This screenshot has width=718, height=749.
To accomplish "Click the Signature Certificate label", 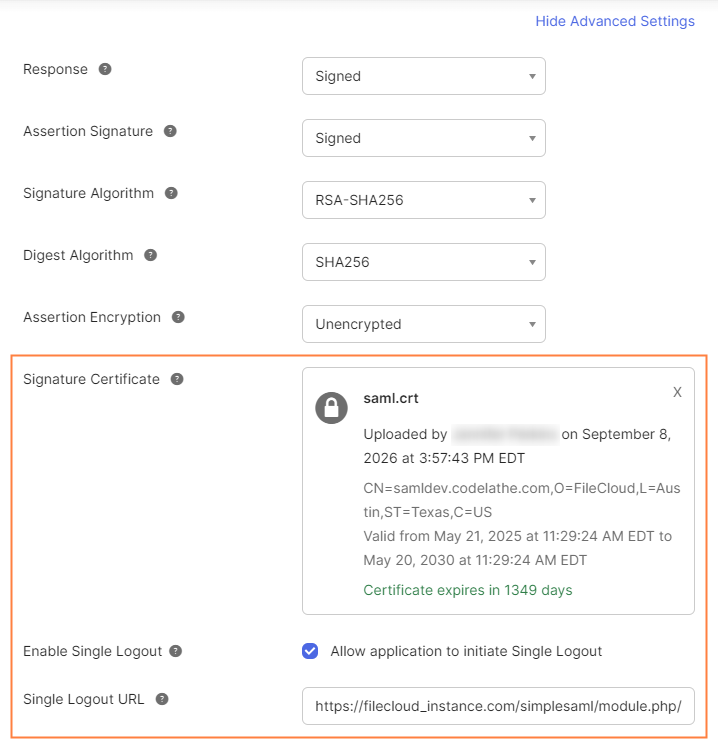I will point(91,379).
